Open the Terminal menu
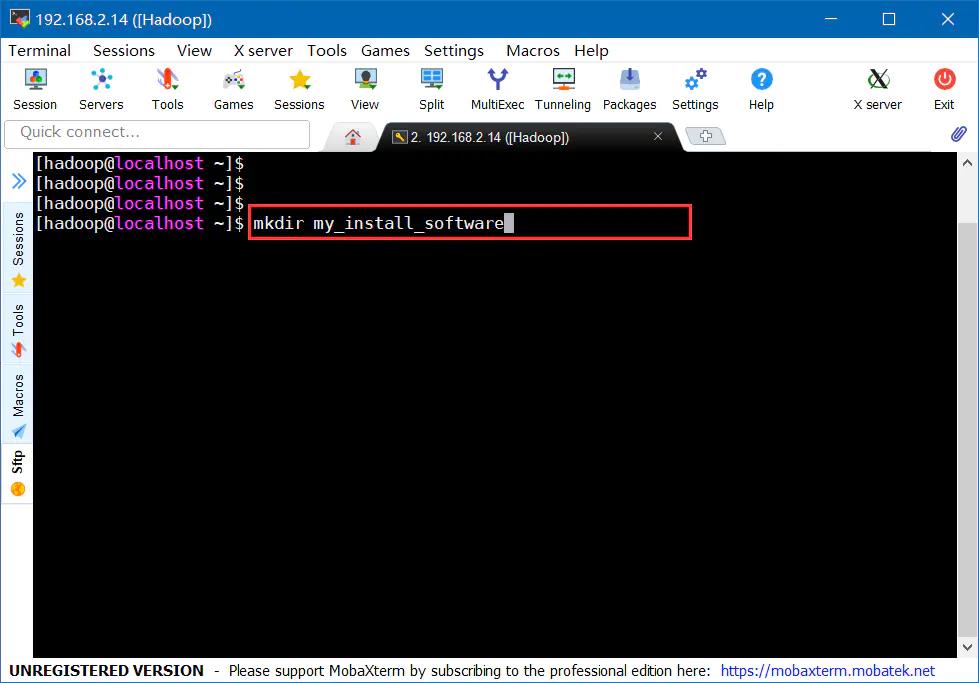Image resolution: width=979 pixels, height=683 pixels. 40,50
